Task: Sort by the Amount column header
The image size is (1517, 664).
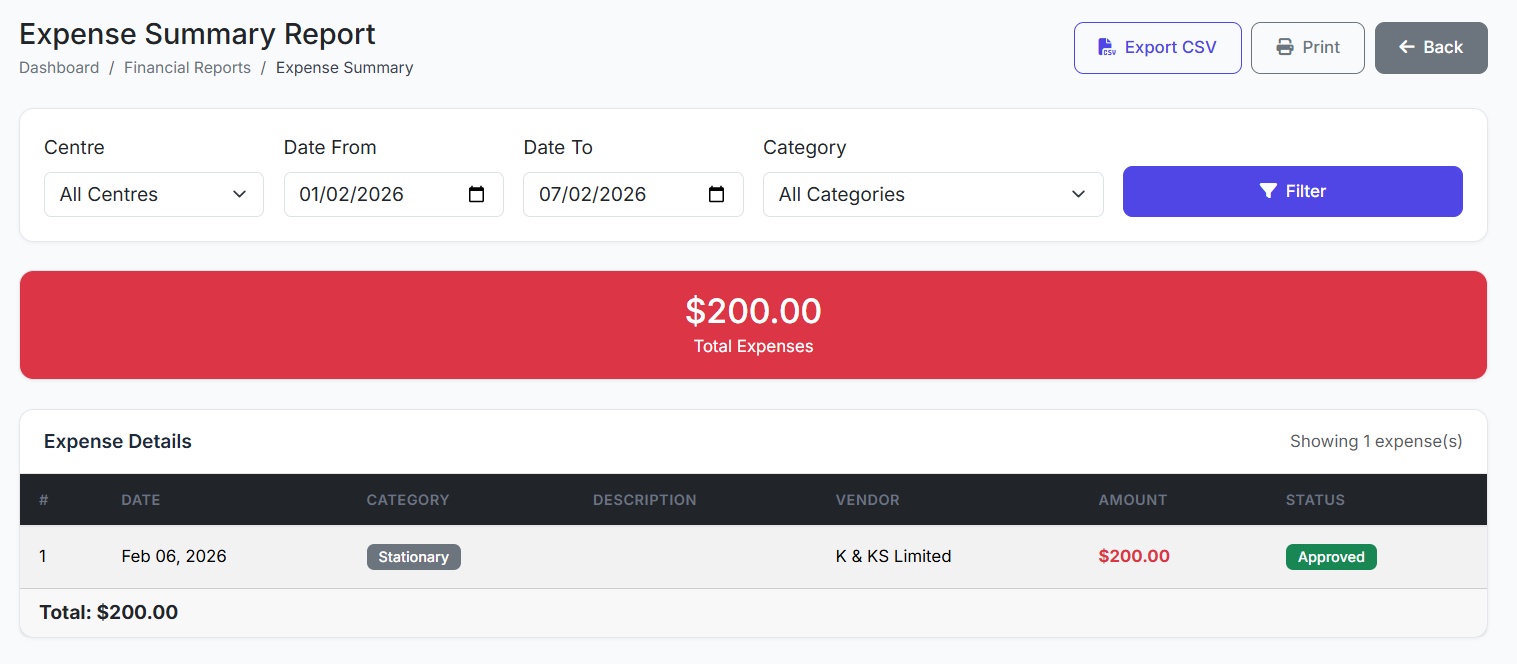Action: click(x=1132, y=500)
